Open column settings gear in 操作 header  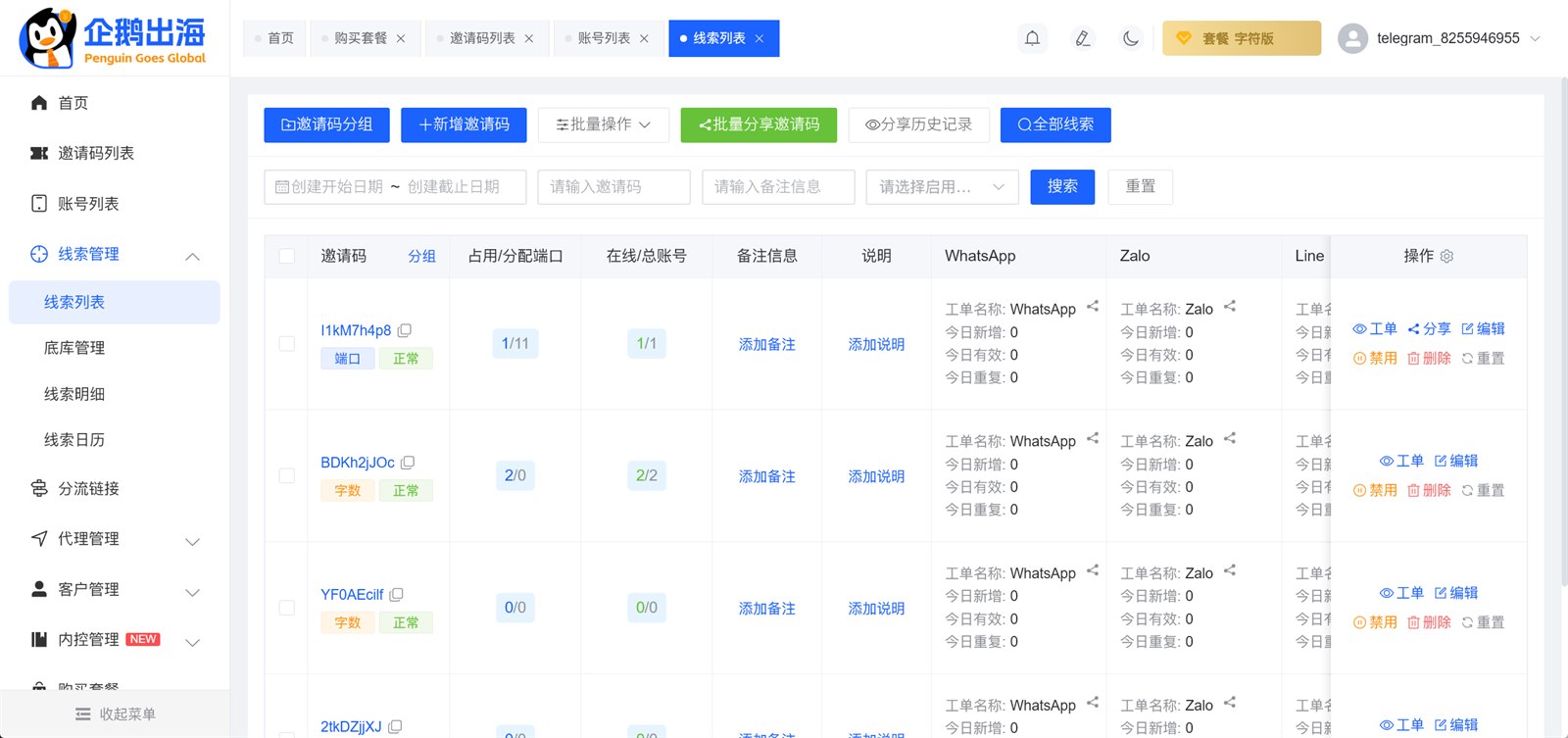(x=1446, y=256)
